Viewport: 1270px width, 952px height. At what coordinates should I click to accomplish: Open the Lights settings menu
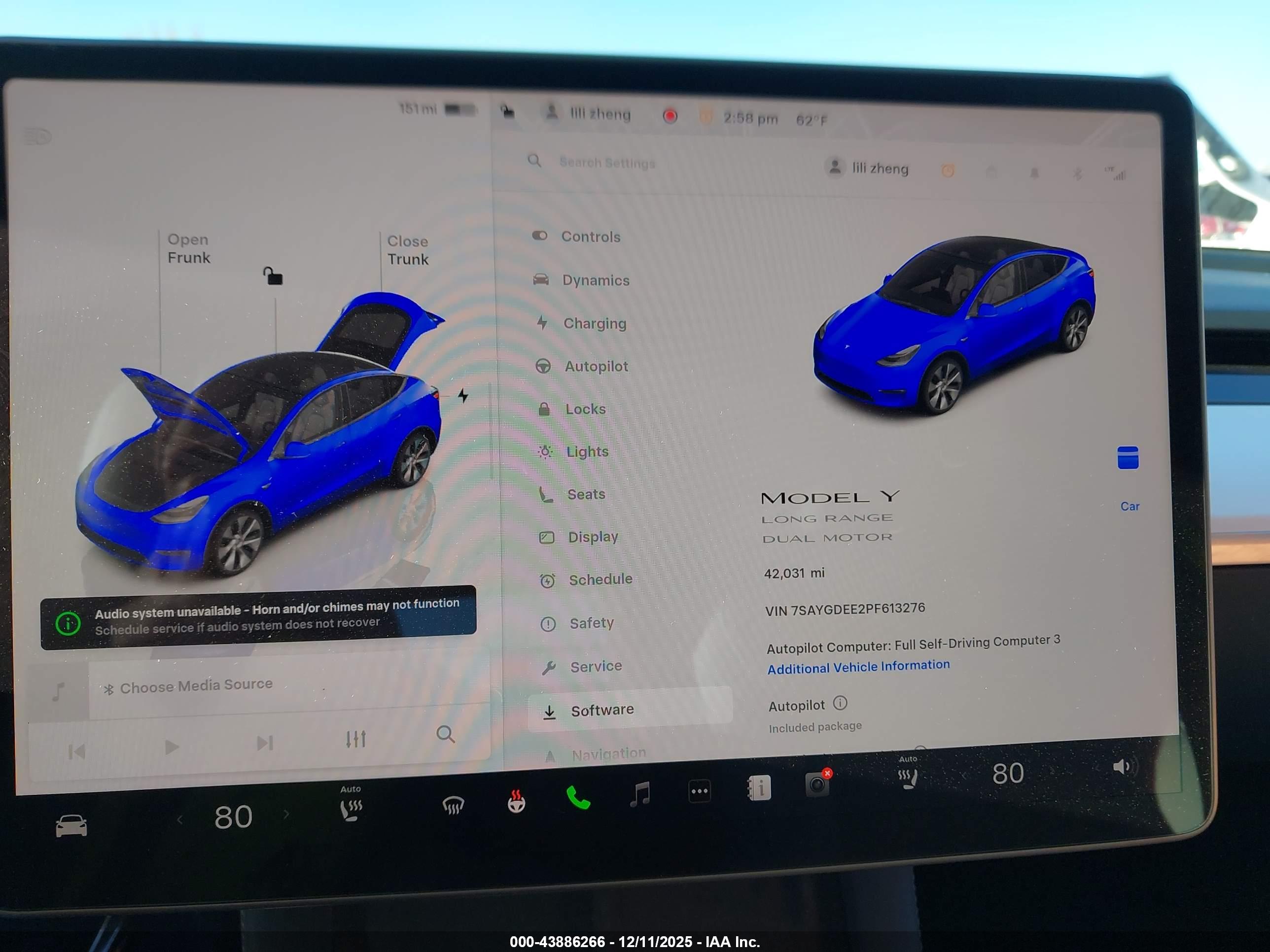(x=573, y=452)
